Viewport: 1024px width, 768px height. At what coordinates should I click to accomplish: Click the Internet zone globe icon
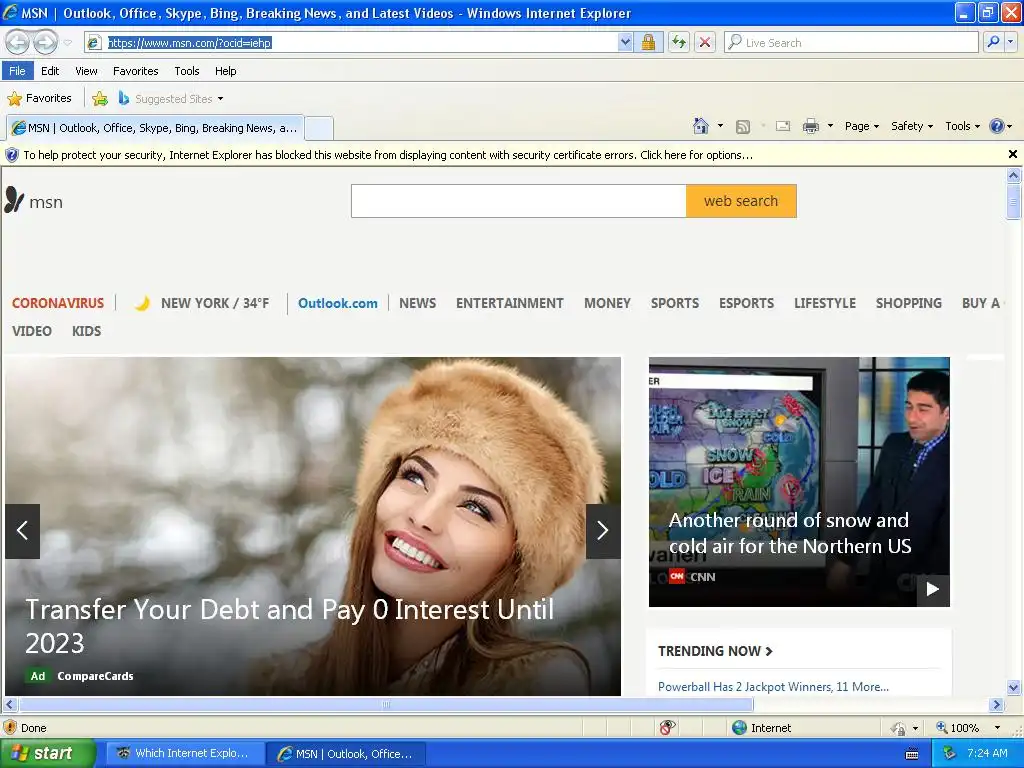pos(739,728)
